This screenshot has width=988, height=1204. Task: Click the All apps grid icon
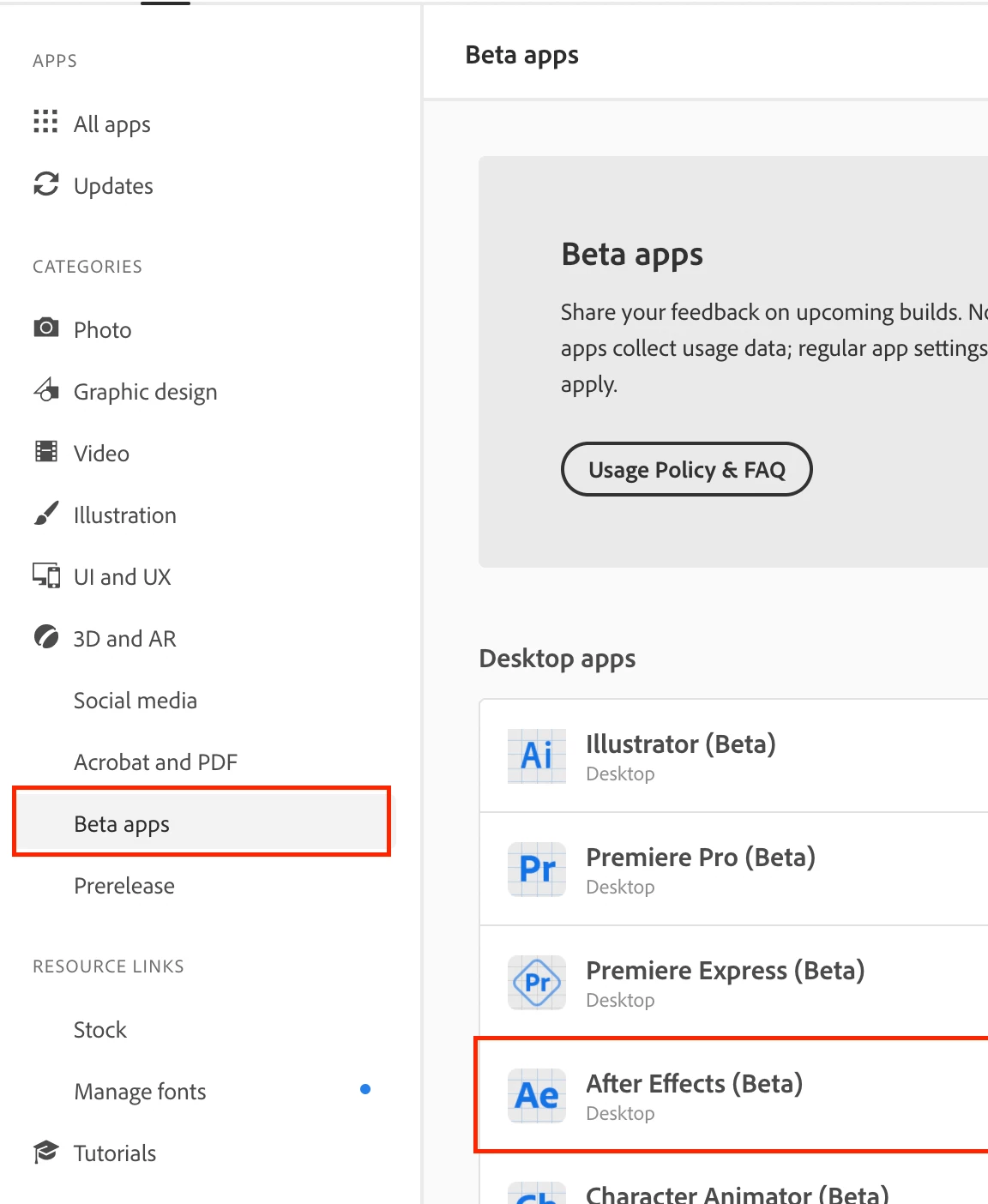tap(45, 122)
